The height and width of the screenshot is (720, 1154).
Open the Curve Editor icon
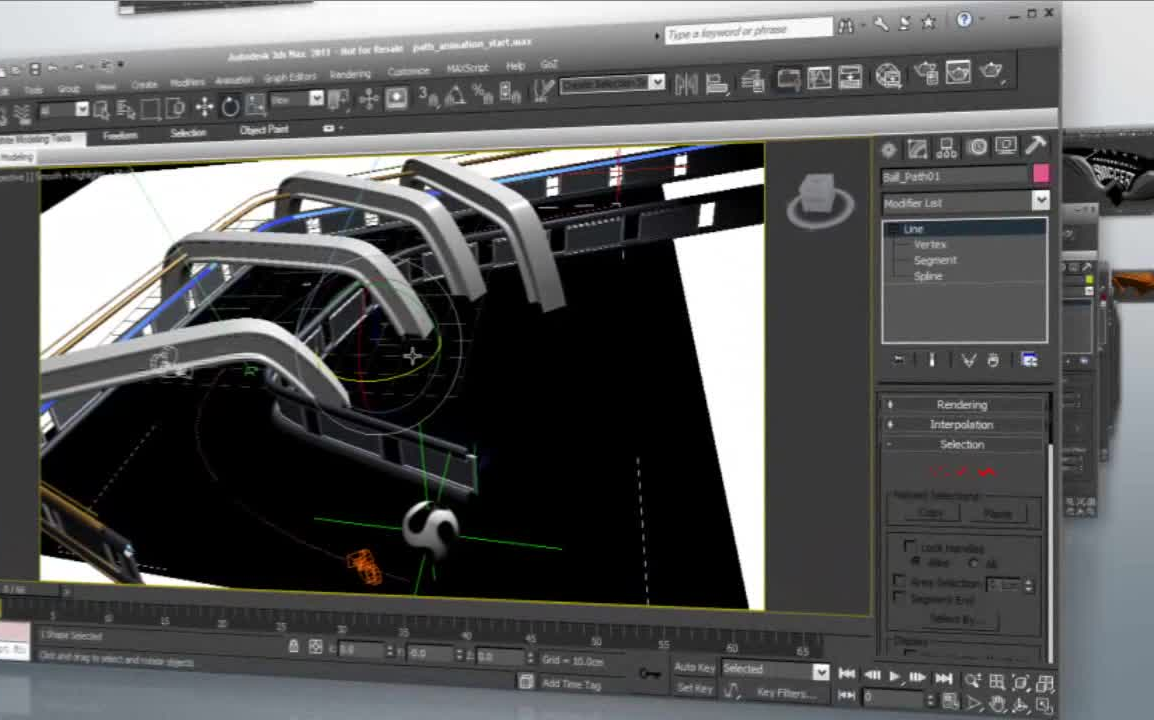[819, 78]
